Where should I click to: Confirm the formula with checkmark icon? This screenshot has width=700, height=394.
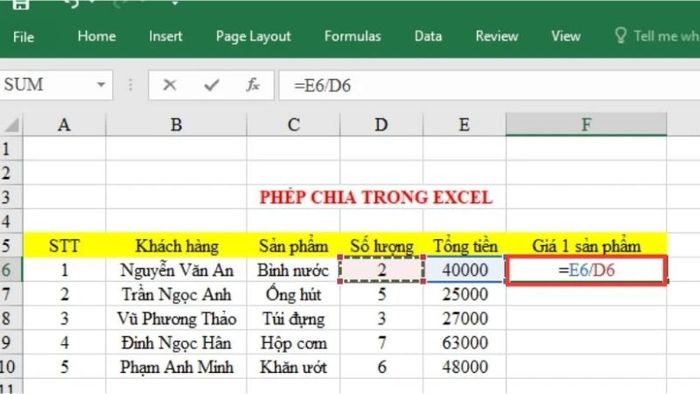pyautogui.click(x=212, y=85)
